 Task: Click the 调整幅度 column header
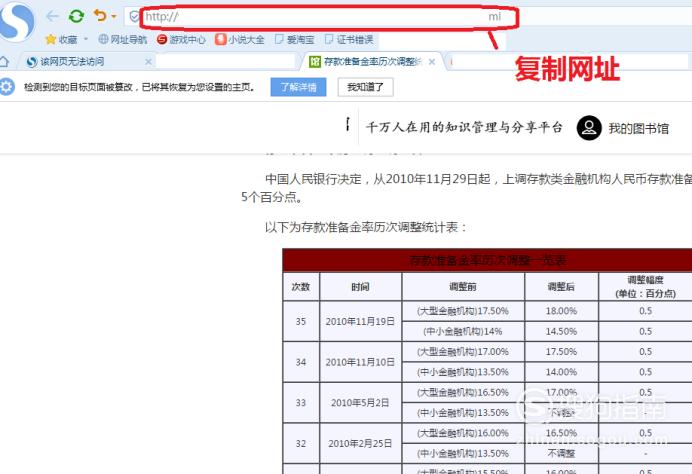(x=645, y=287)
